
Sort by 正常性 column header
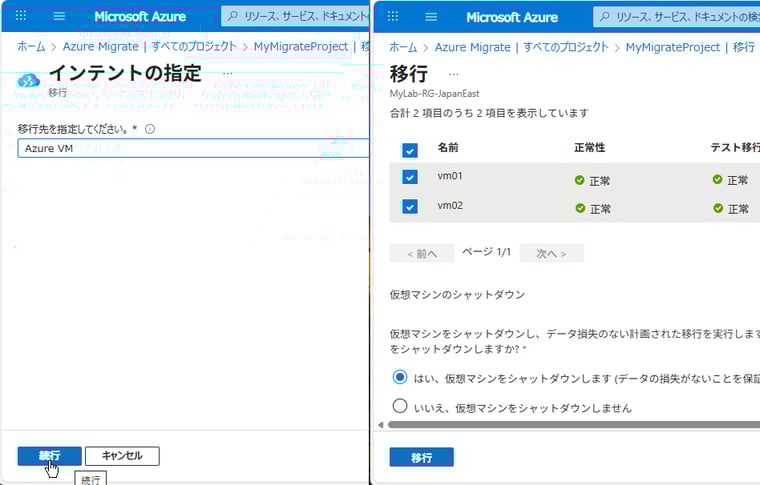[589, 147]
